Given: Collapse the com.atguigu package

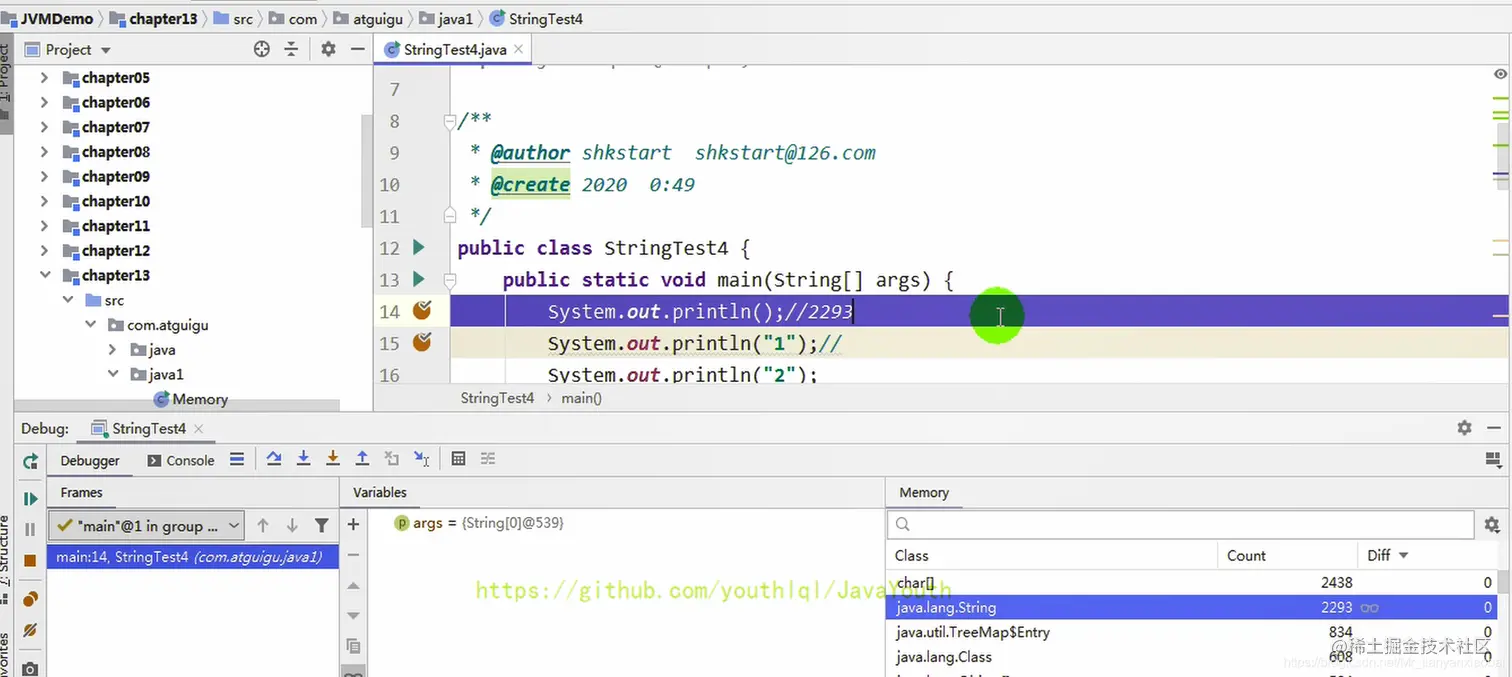Looking at the screenshot, I should 90,325.
